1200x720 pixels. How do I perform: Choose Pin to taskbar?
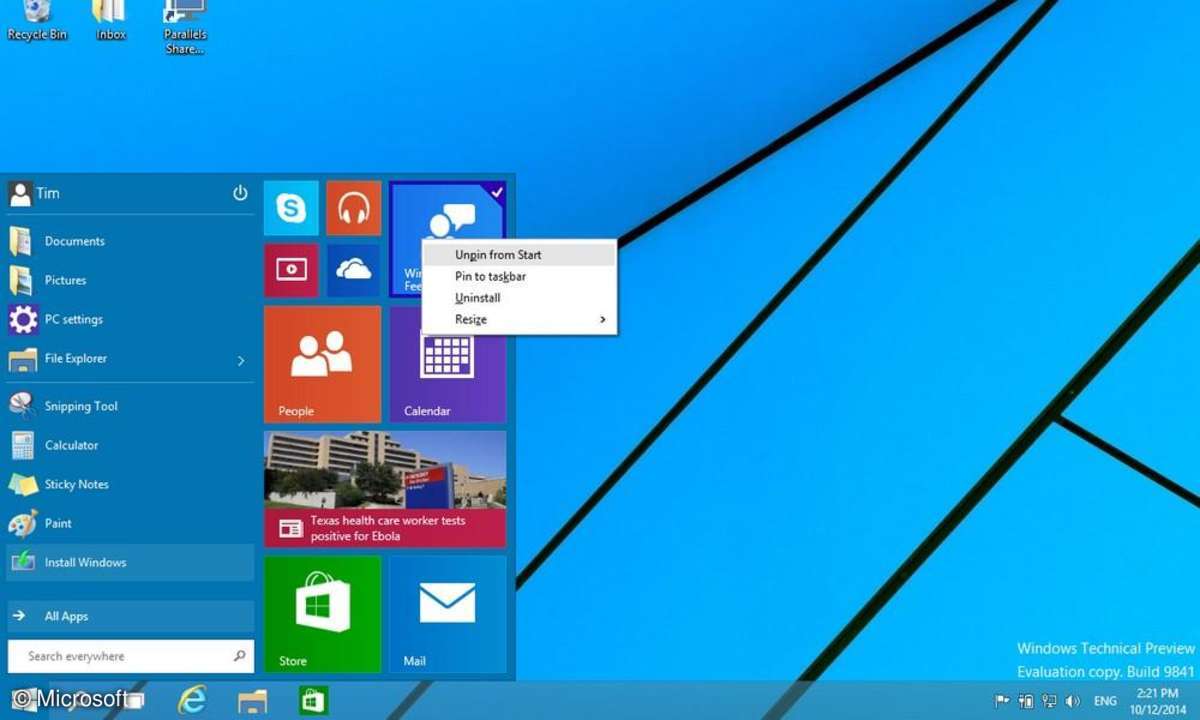tap(519, 276)
